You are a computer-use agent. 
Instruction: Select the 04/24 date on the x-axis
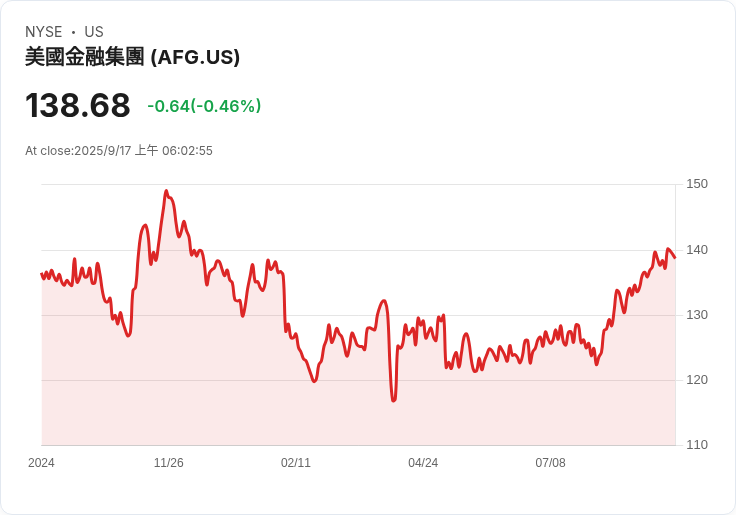pyautogui.click(x=423, y=463)
